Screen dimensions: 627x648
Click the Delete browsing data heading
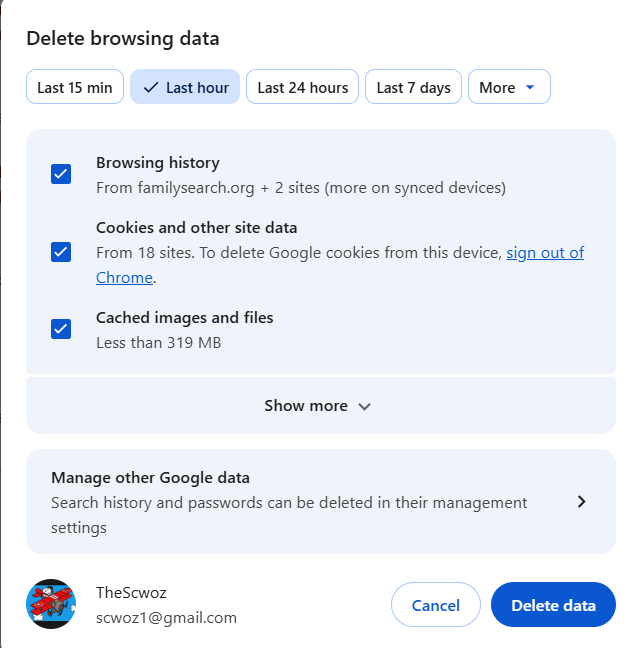pyautogui.click(x=123, y=39)
